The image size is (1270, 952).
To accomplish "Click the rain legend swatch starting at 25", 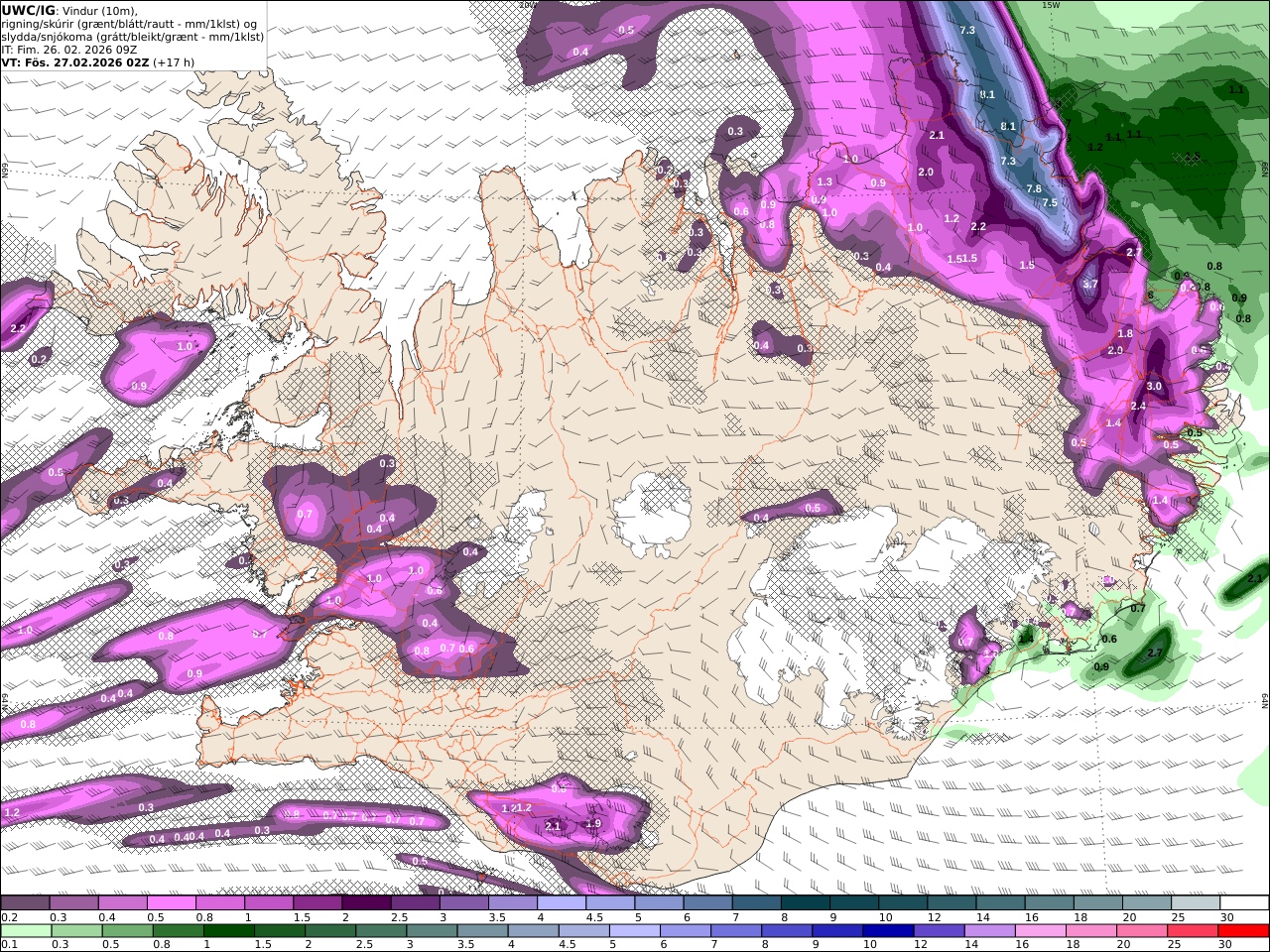I will click(x=1193, y=930).
